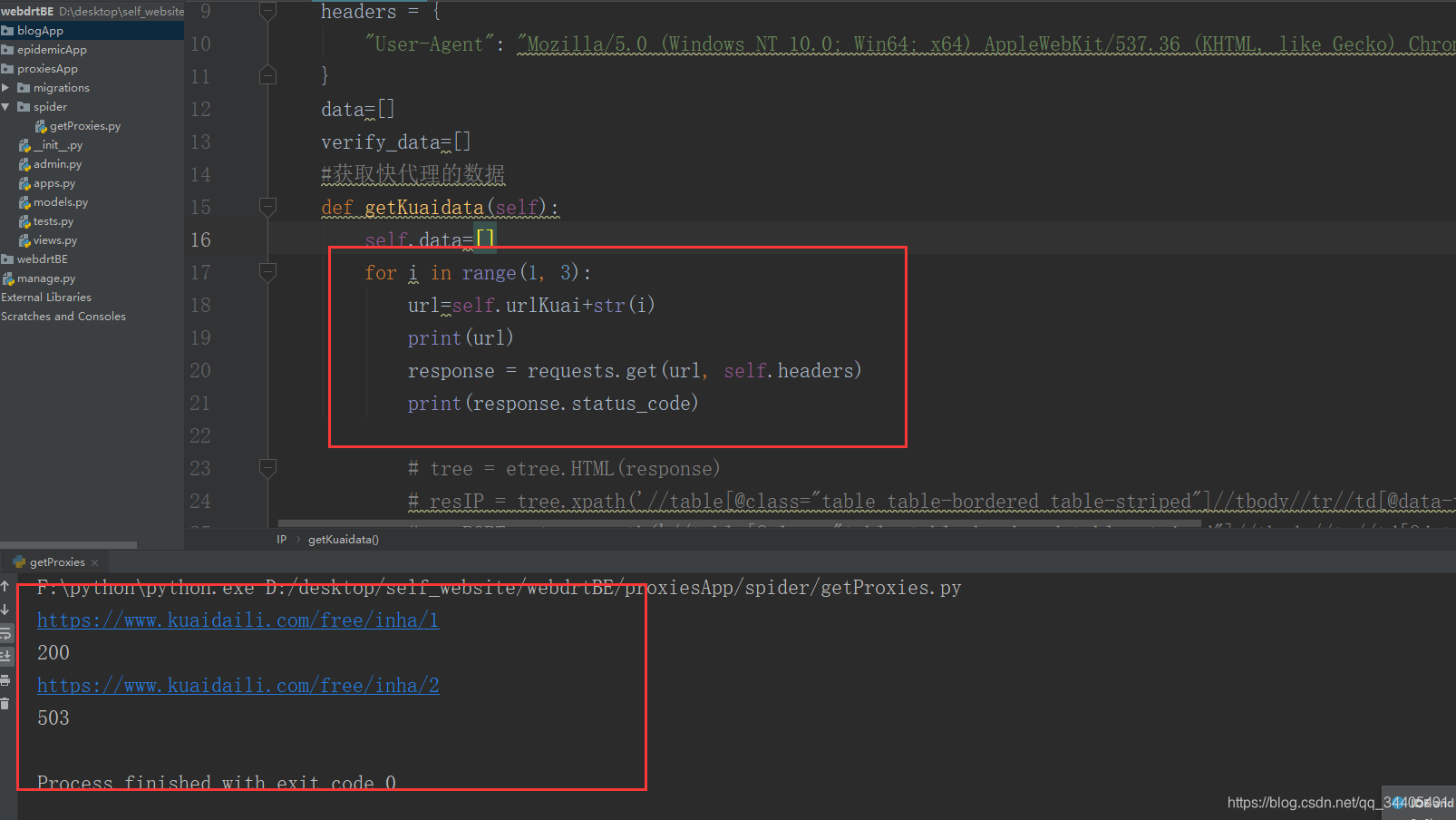Click the '200' output line
The image size is (1456, 820).
pos(53,653)
